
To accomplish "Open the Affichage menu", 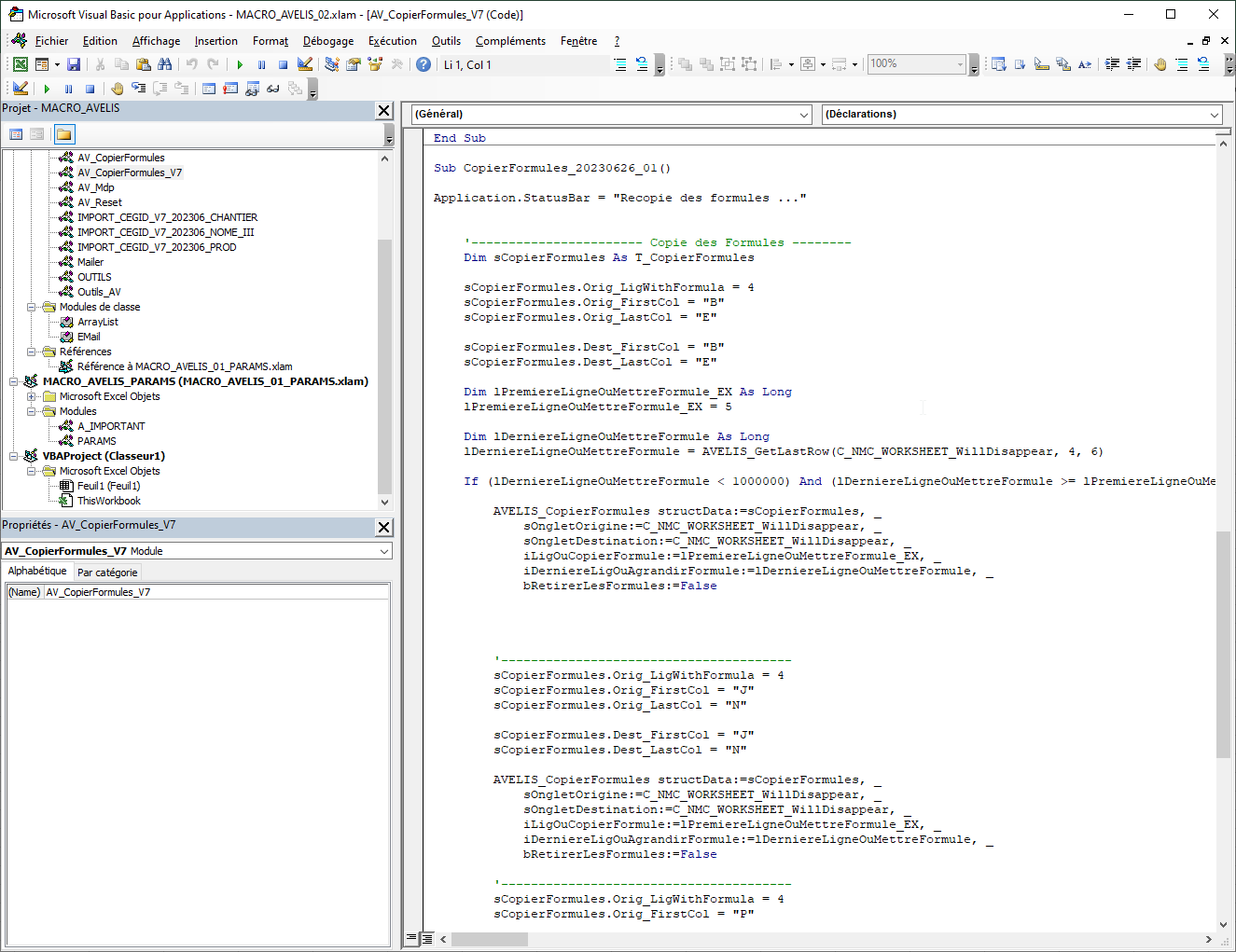I will click(x=156, y=41).
